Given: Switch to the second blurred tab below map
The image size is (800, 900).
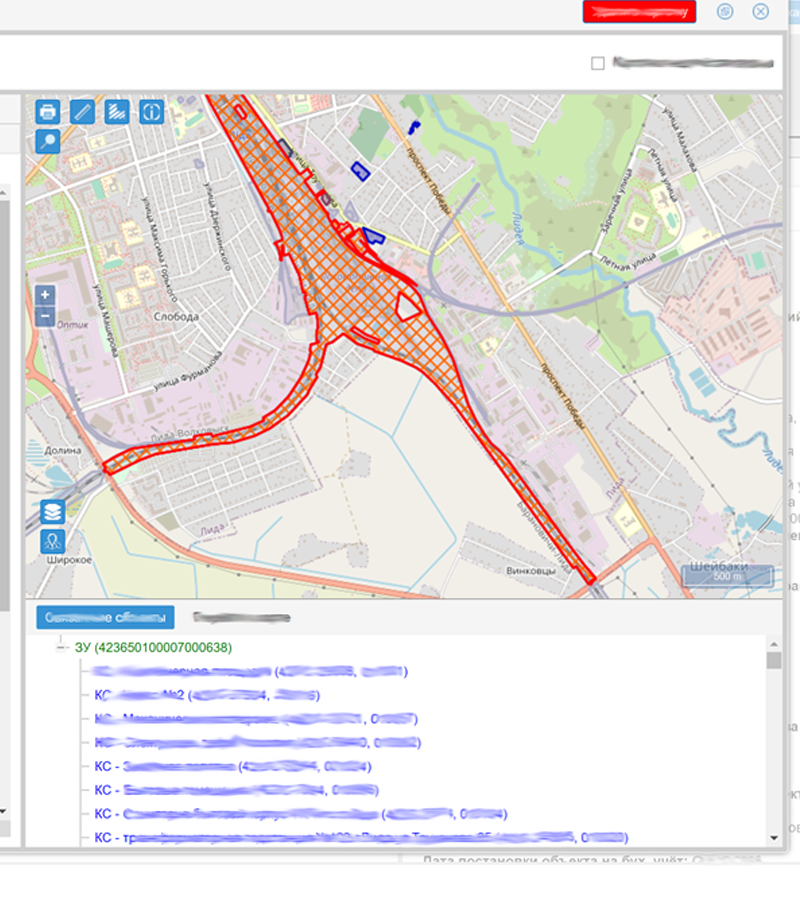Looking at the screenshot, I should pyautogui.click(x=241, y=617).
